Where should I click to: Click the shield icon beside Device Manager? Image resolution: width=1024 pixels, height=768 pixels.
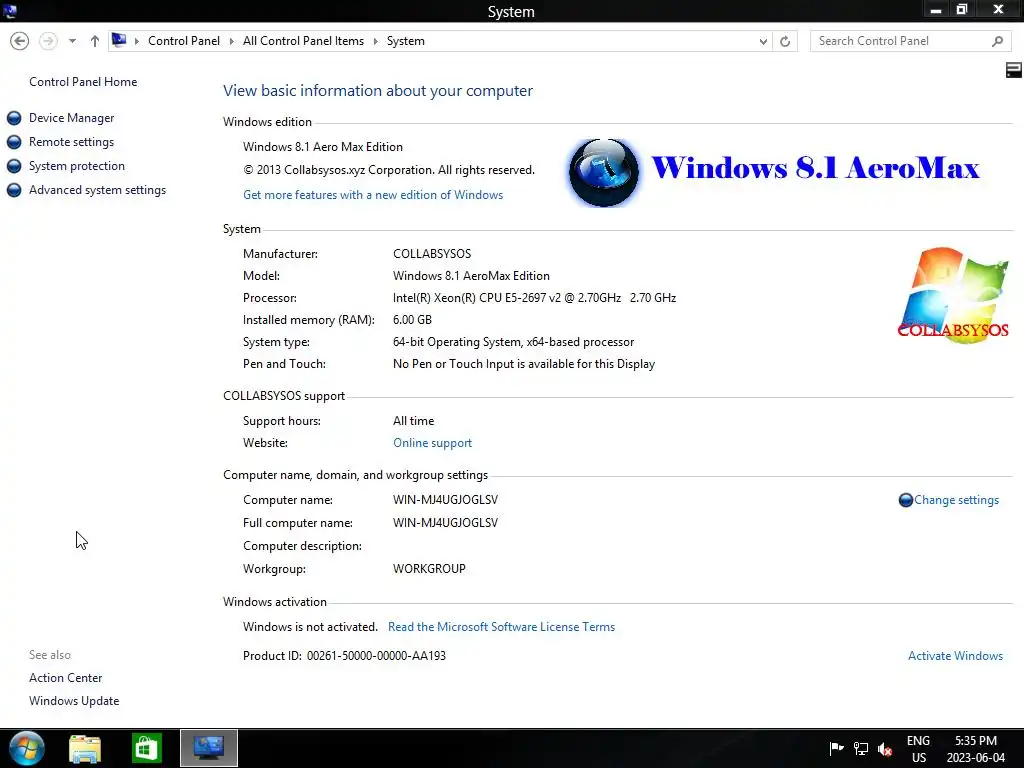coord(14,118)
